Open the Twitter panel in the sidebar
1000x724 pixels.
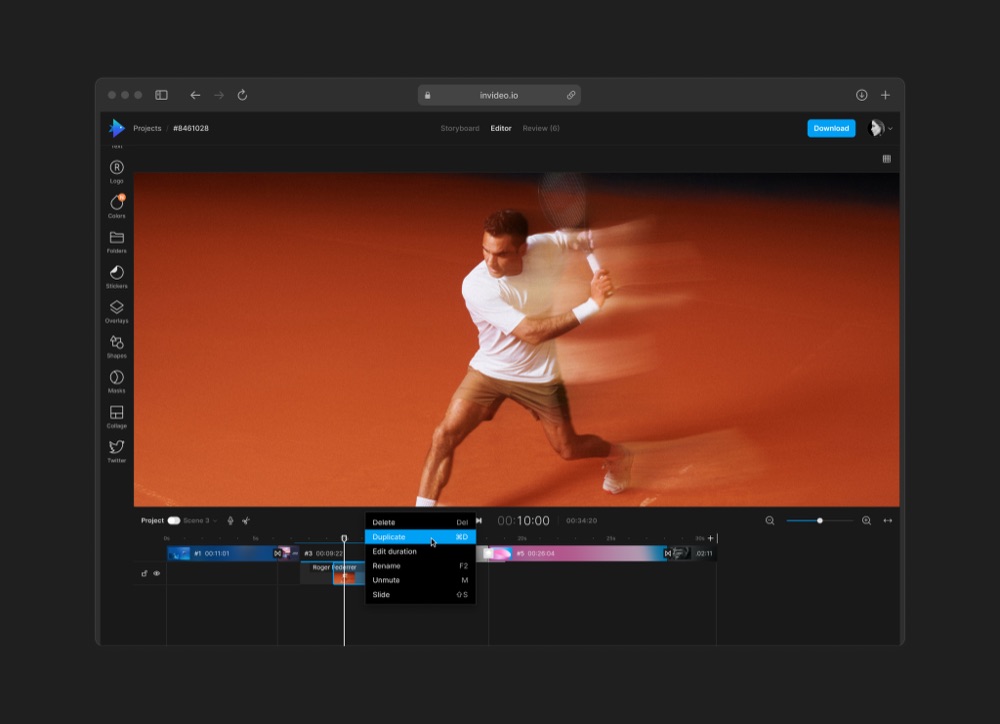(117, 451)
